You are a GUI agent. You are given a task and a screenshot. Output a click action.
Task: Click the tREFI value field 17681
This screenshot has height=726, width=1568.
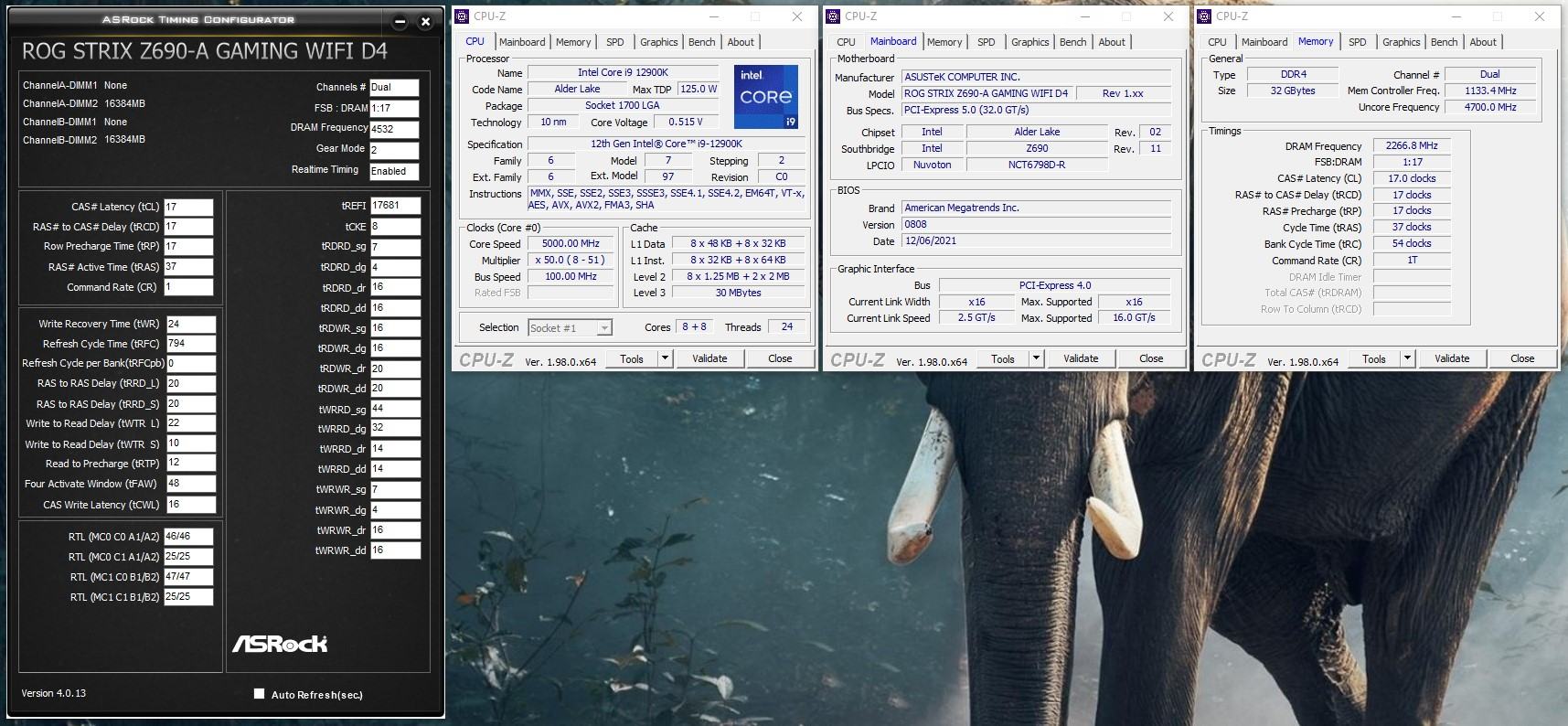click(395, 206)
